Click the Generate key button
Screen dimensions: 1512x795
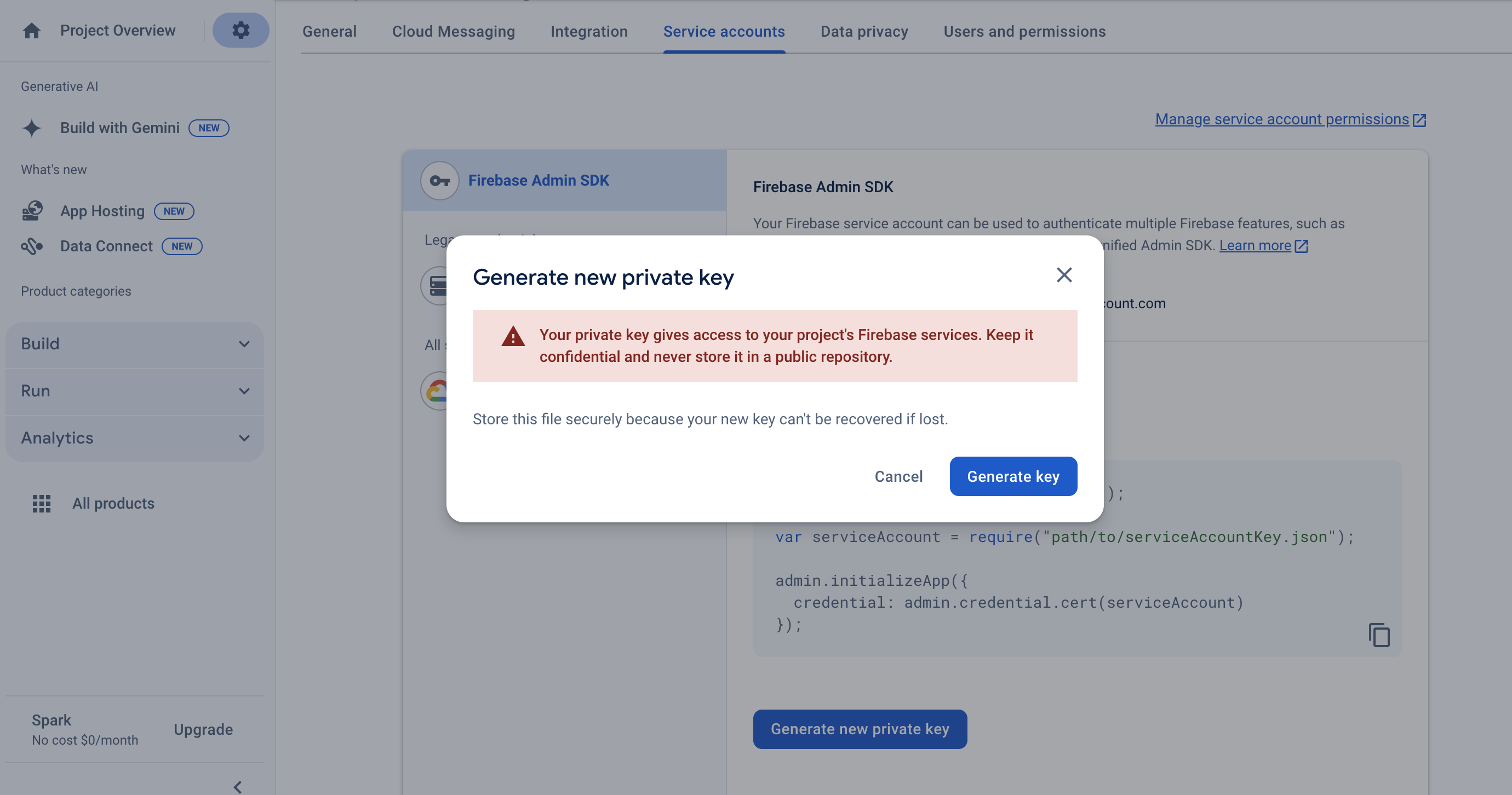[1013, 476]
